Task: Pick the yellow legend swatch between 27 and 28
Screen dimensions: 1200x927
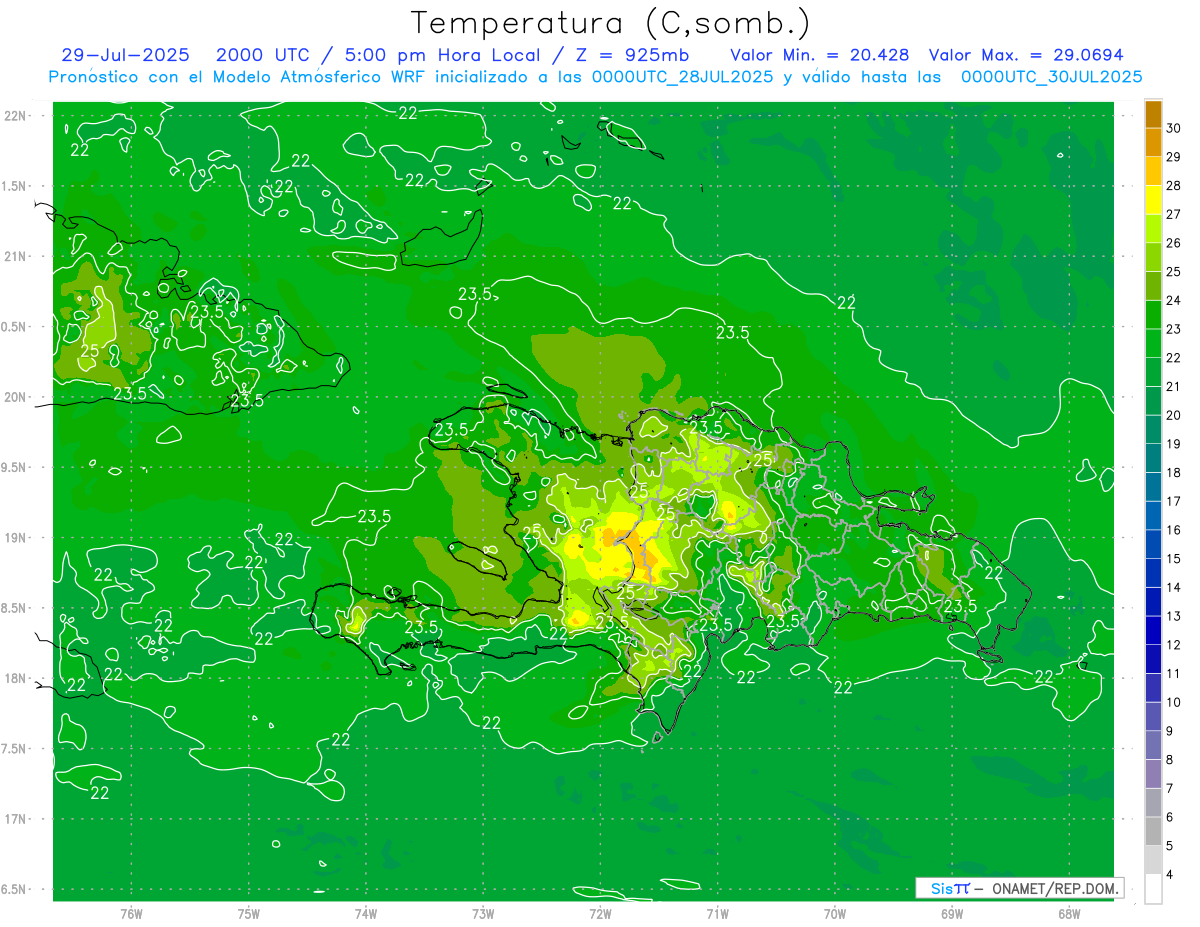Action: click(x=1153, y=200)
